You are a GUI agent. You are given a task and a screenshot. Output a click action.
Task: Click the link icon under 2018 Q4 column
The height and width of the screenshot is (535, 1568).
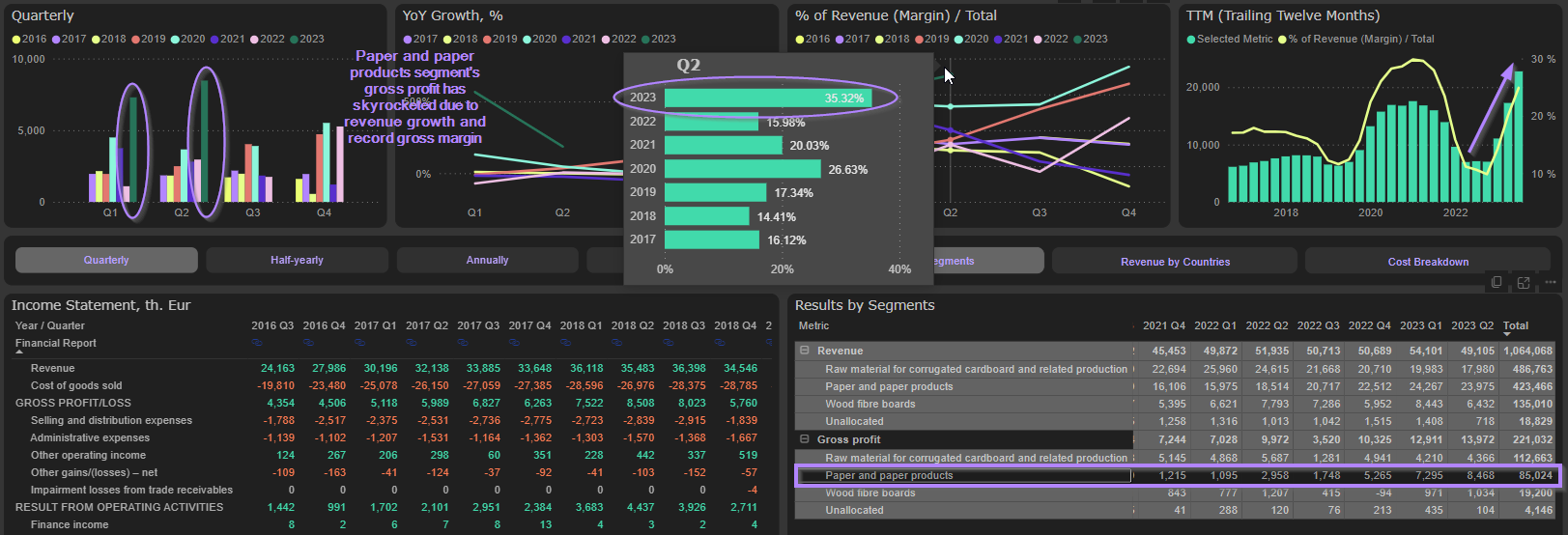(x=720, y=343)
